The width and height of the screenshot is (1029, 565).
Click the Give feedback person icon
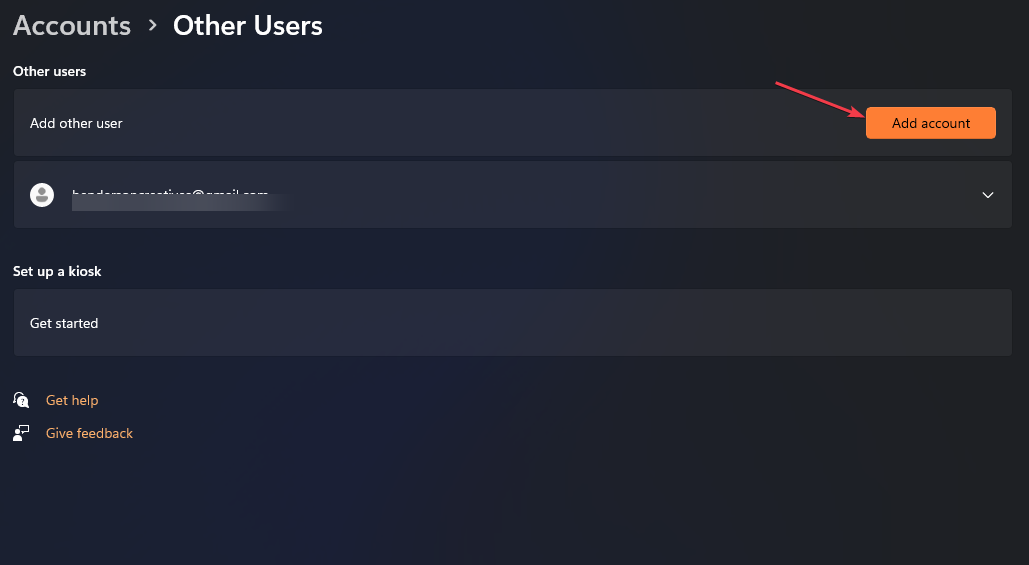click(x=21, y=433)
